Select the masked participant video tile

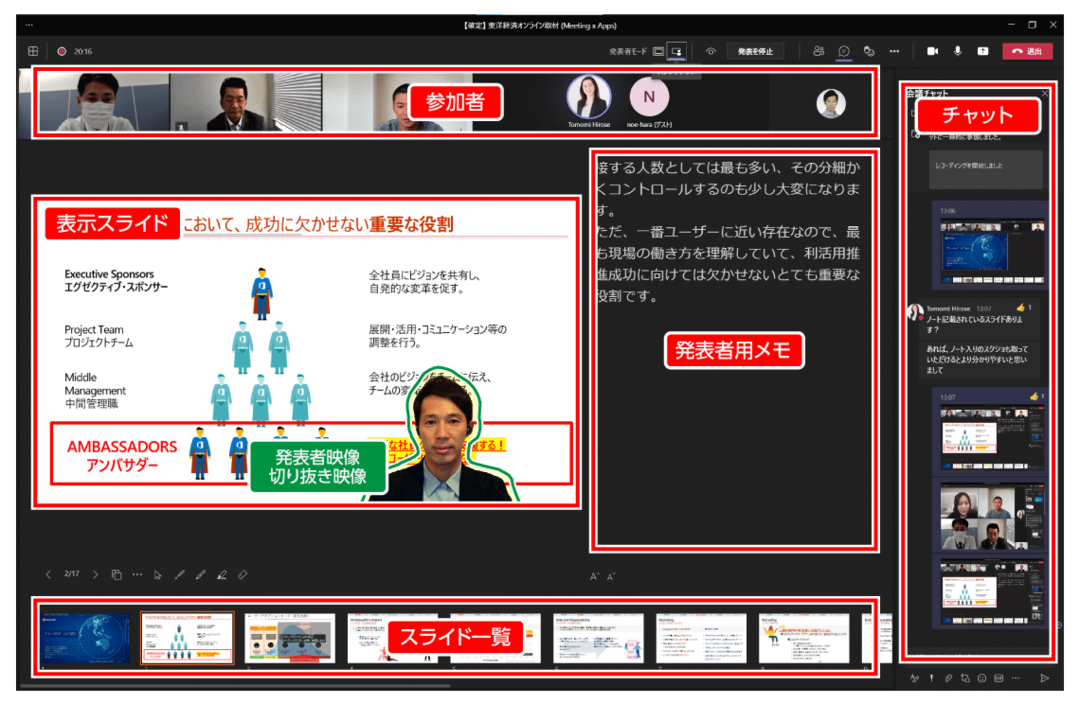104,102
